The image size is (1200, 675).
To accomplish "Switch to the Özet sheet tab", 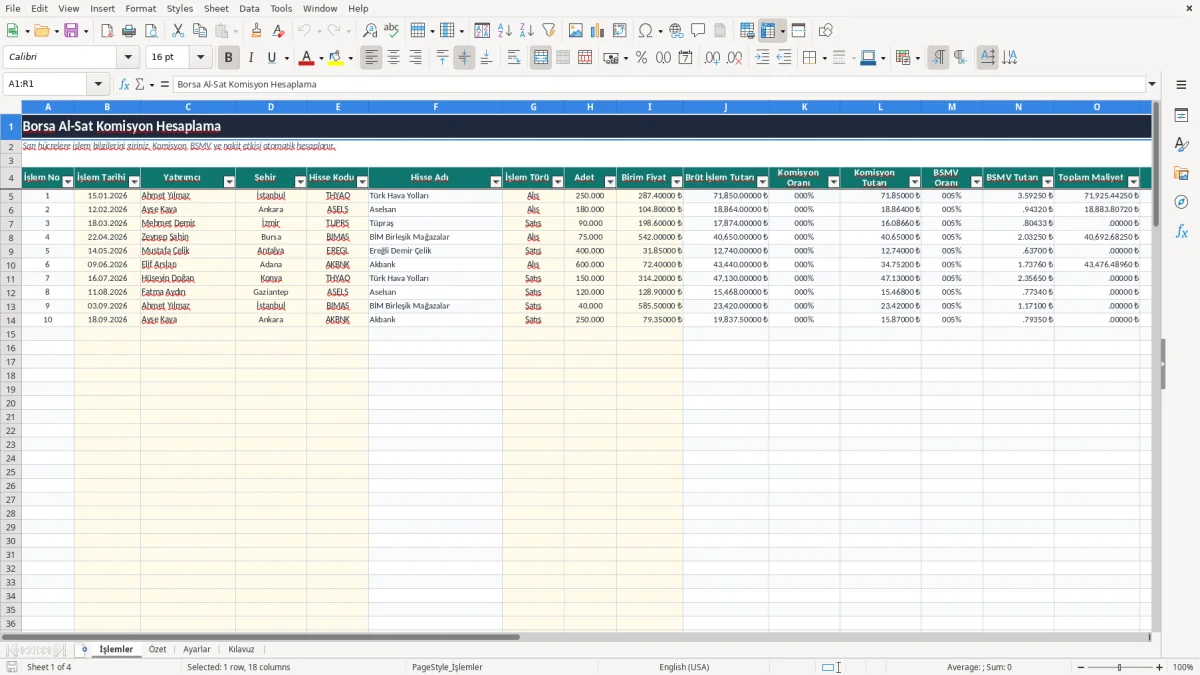I will [x=157, y=649].
